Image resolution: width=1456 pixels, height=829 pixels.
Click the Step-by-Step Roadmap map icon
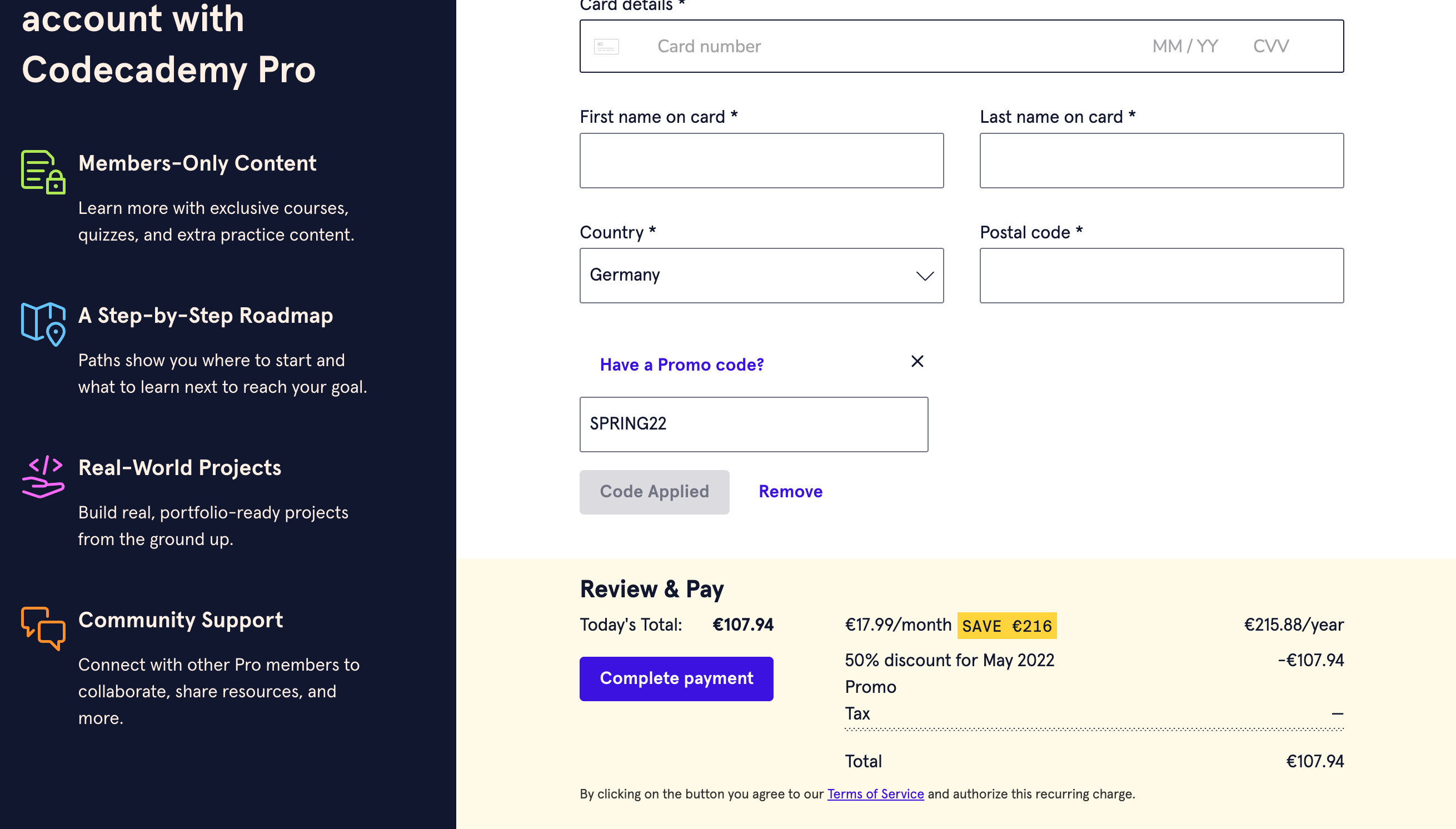click(x=43, y=323)
